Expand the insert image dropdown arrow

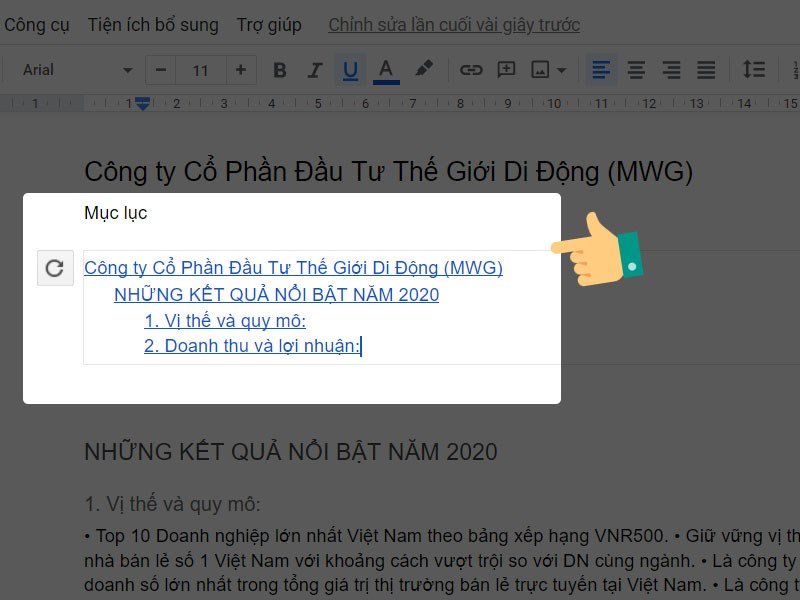pyautogui.click(x=562, y=70)
